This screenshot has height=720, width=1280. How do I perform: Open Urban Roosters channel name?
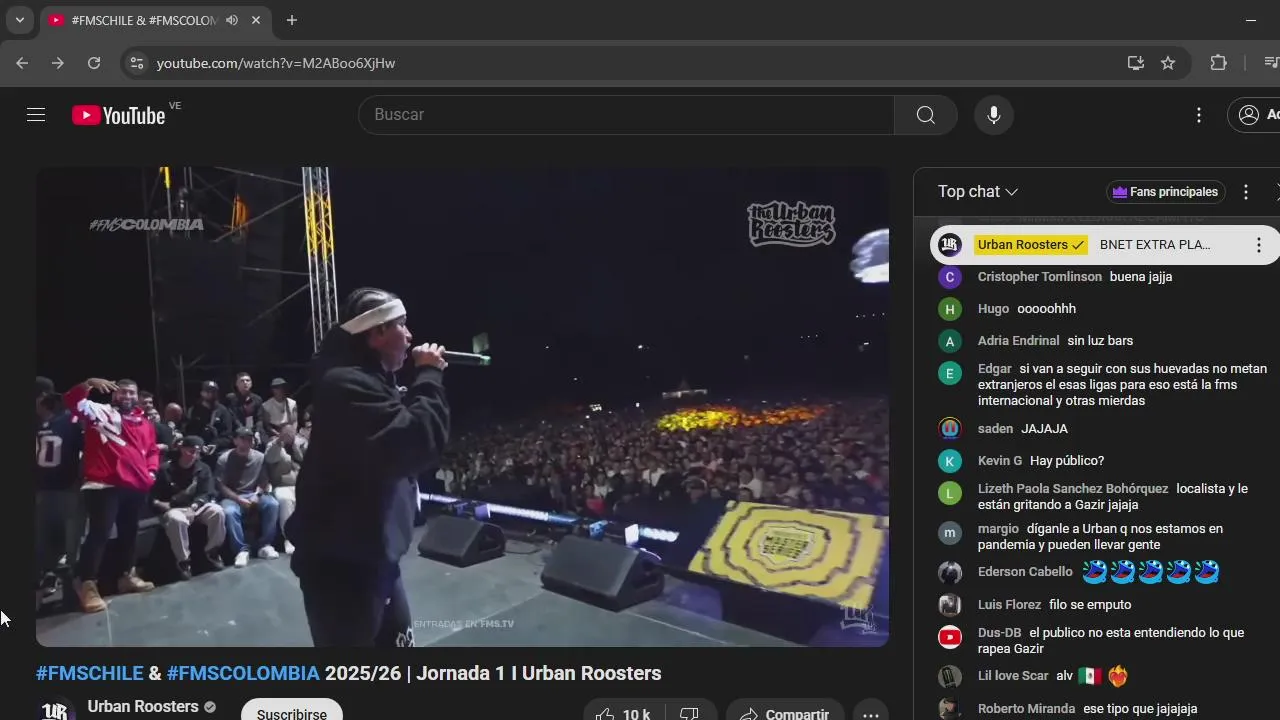tap(143, 706)
